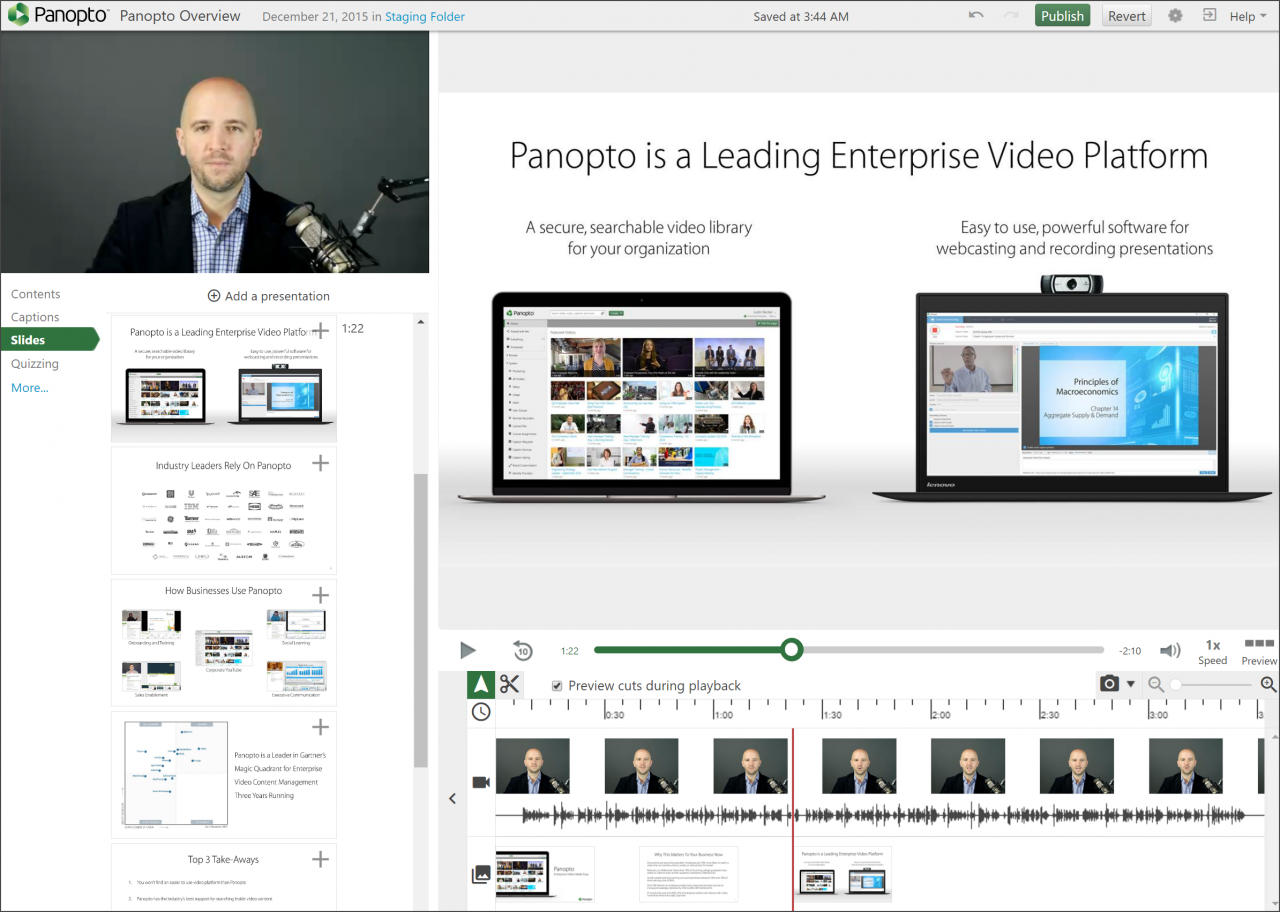Click the Panopto logo

click(x=56, y=15)
